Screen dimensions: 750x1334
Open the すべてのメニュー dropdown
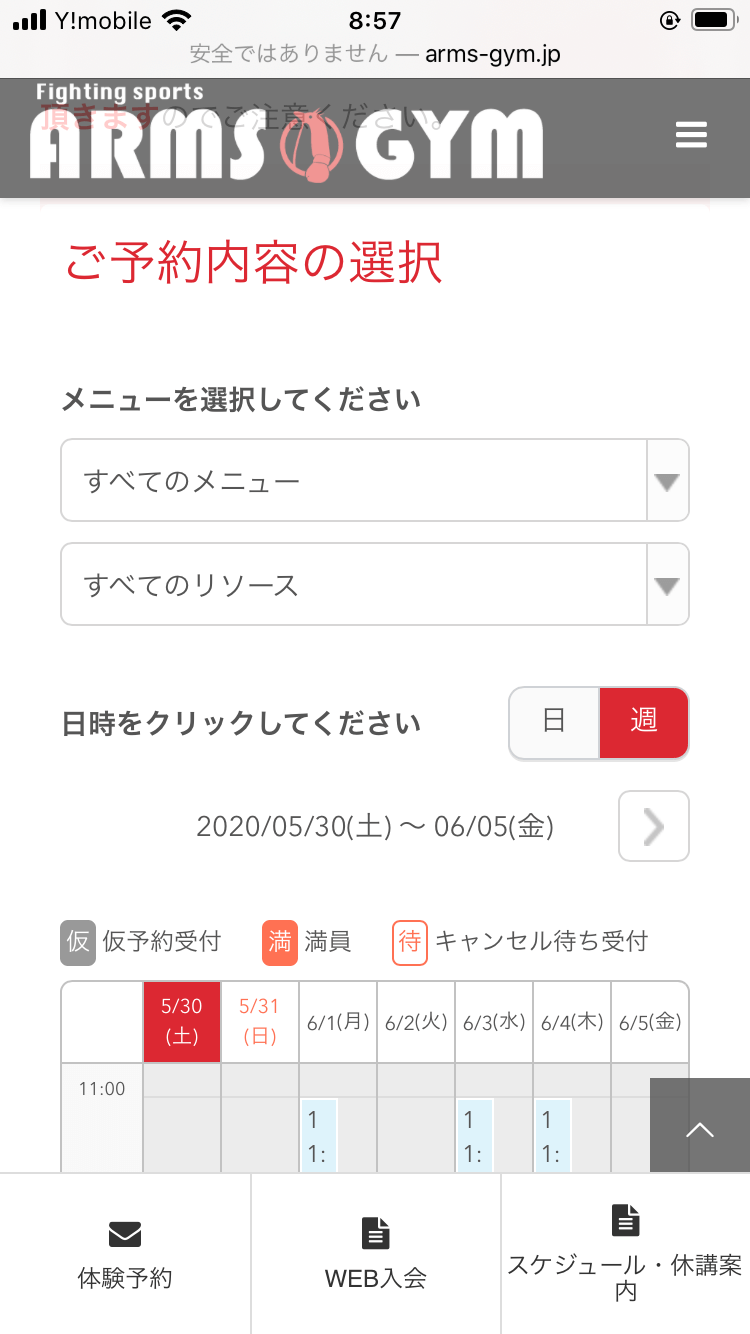tap(374, 481)
